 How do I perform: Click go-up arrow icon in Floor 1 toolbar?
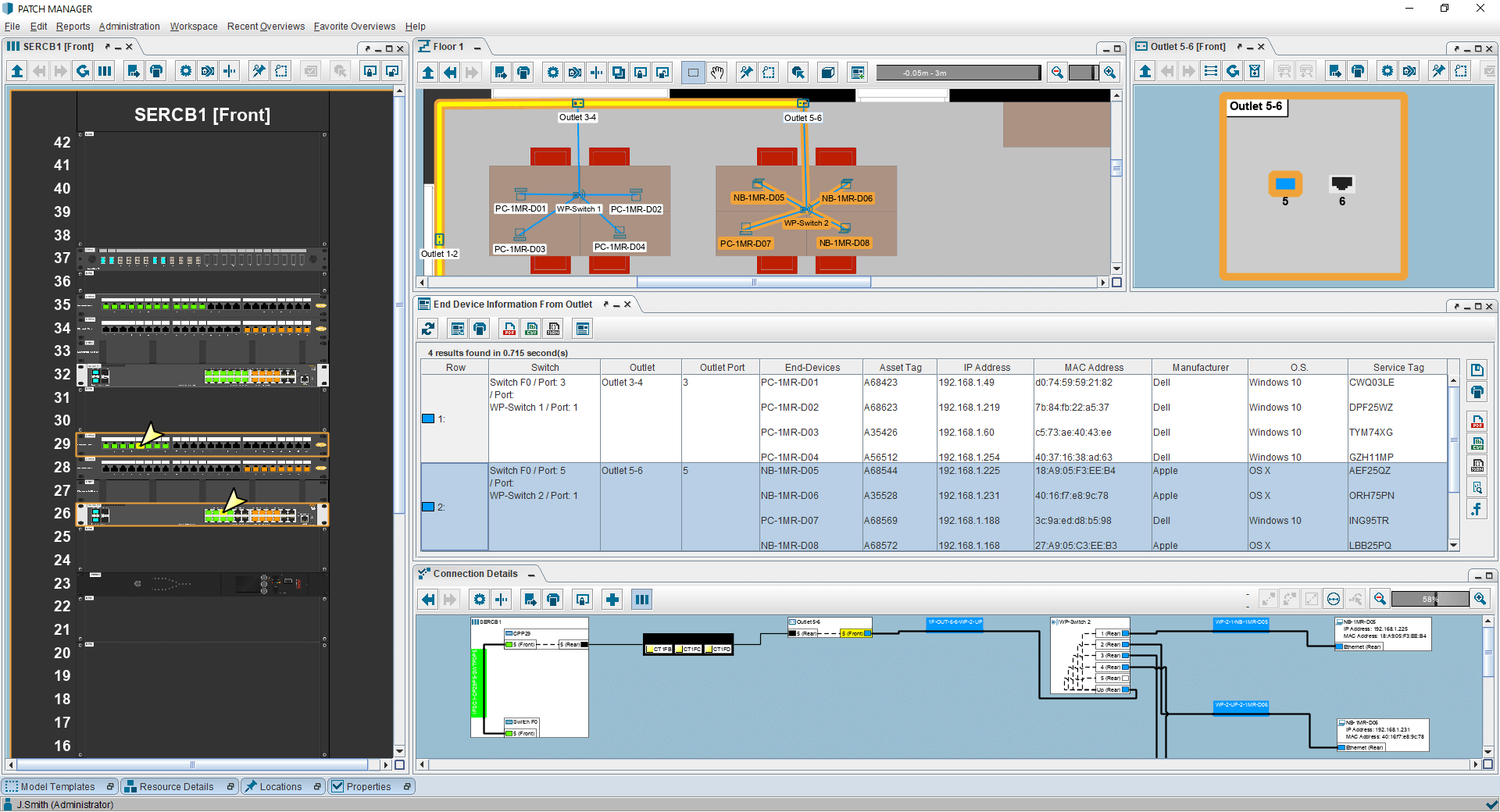tap(428, 73)
